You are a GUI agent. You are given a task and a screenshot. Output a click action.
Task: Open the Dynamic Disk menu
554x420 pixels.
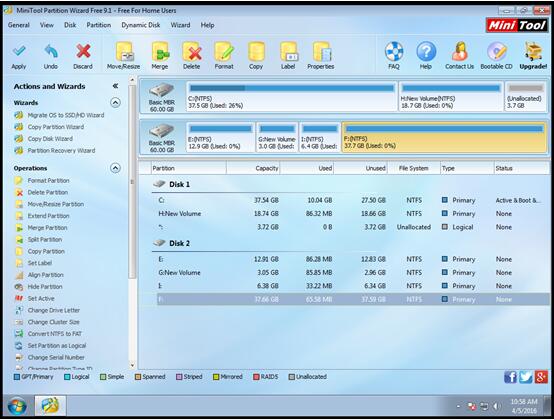(141, 25)
